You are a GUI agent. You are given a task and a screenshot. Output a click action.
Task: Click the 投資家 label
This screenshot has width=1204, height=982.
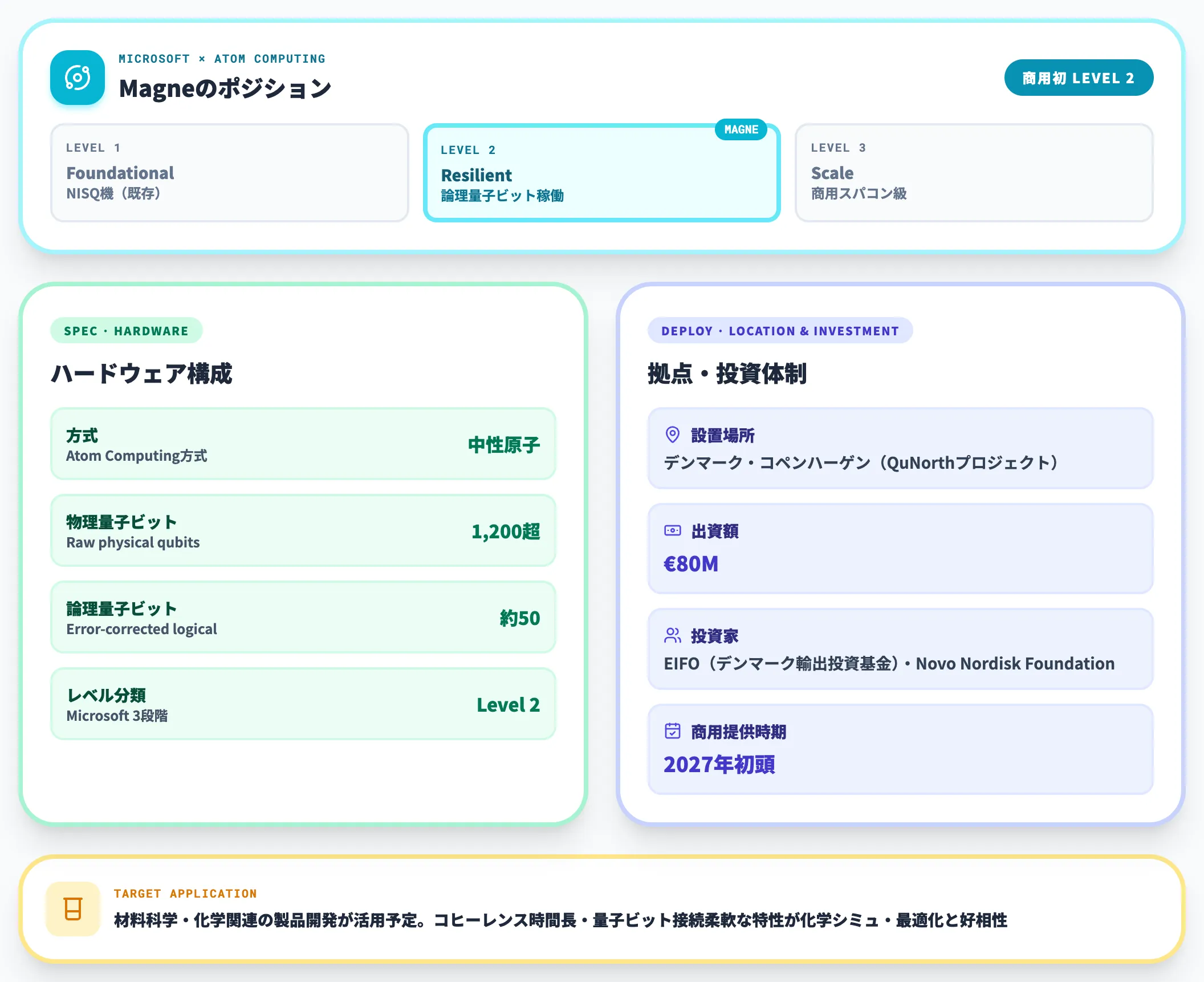point(715,636)
